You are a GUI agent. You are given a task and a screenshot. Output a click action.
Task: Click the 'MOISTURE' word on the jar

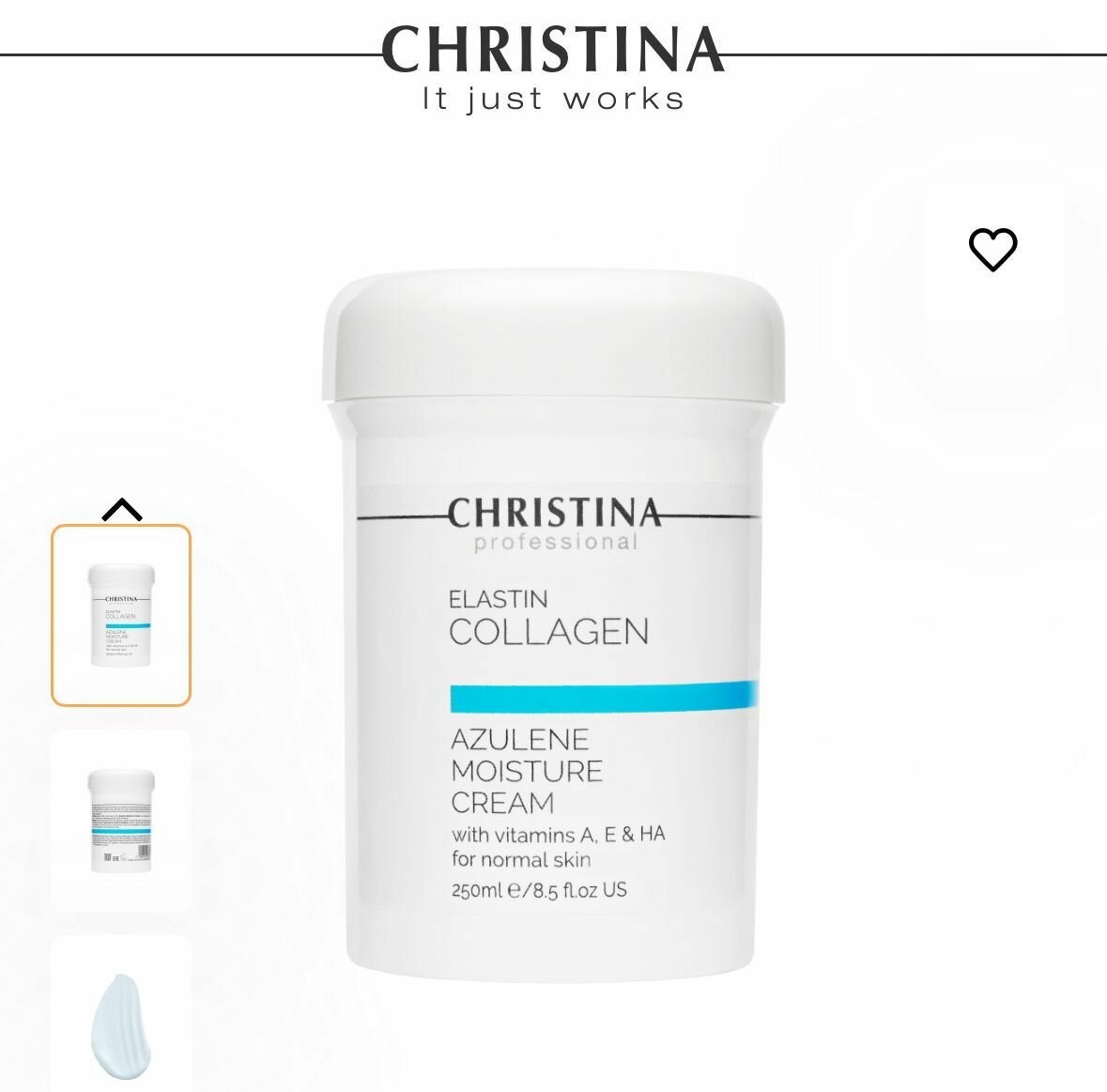tap(527, 771)
